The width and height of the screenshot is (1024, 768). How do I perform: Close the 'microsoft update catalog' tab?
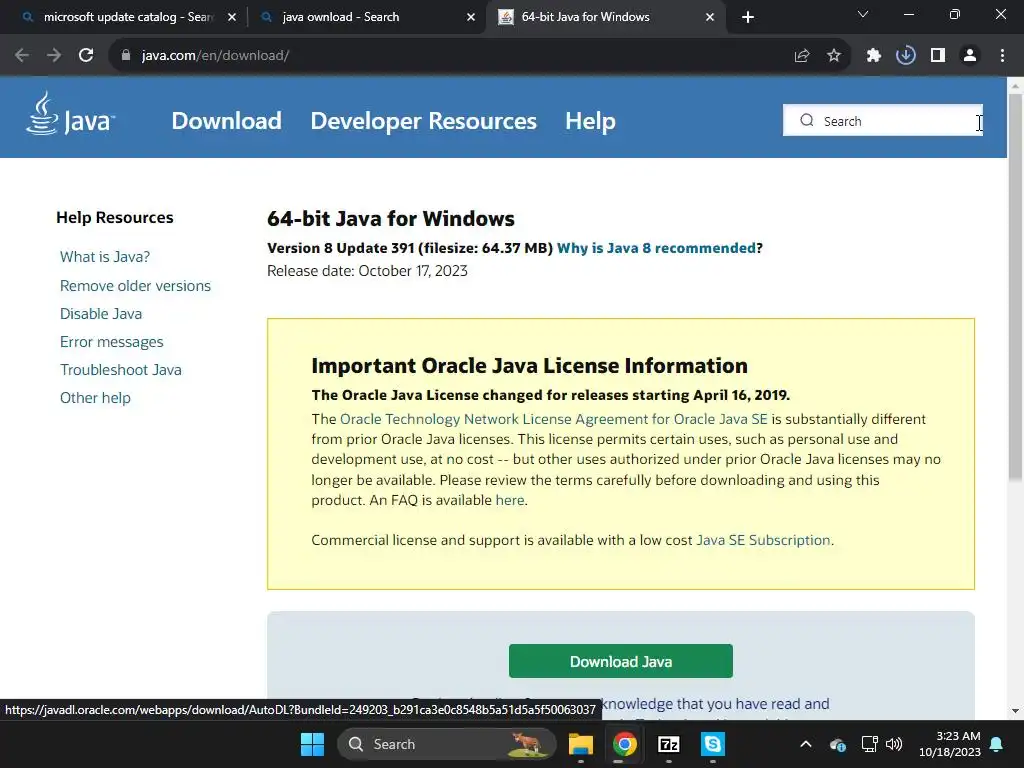[232, 17]
